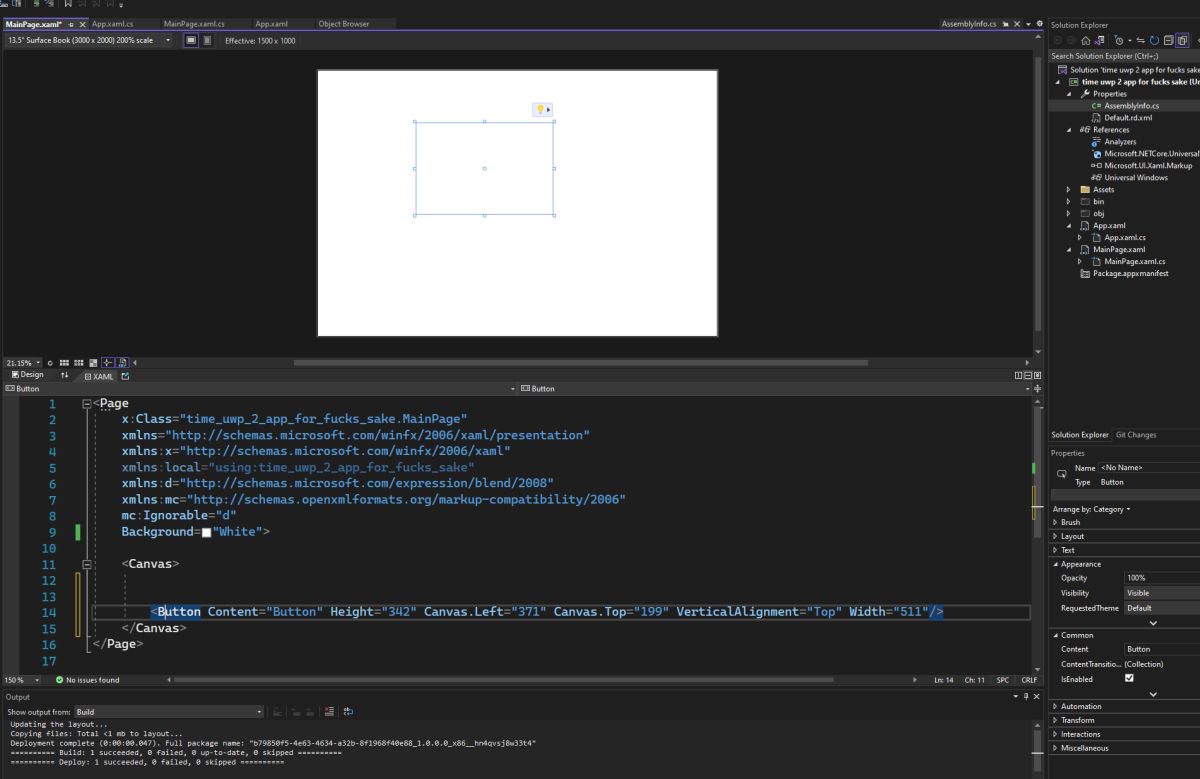
Task: Click the lightbulb quick actions icon on designer
Action: (540, 109)
